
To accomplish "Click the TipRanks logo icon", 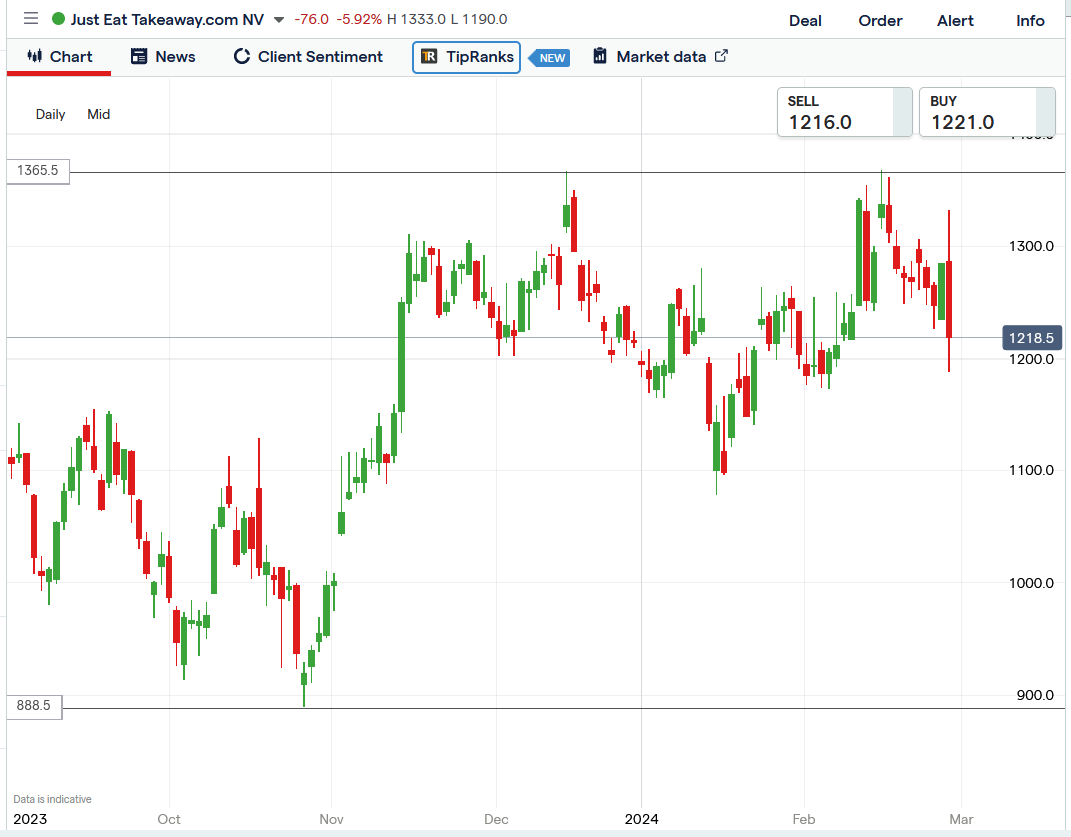I will (429, 56).
